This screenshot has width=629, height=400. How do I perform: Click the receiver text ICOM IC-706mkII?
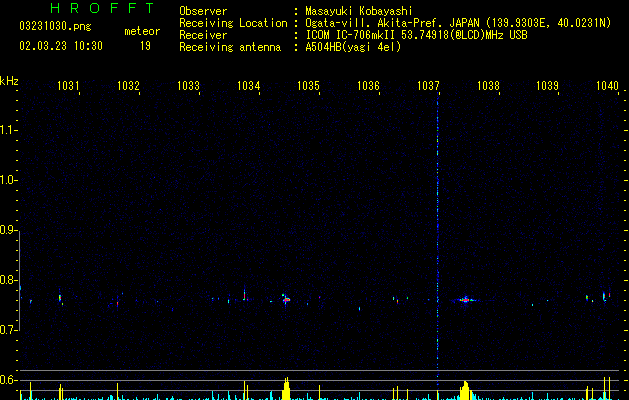[x=352, y=35]
